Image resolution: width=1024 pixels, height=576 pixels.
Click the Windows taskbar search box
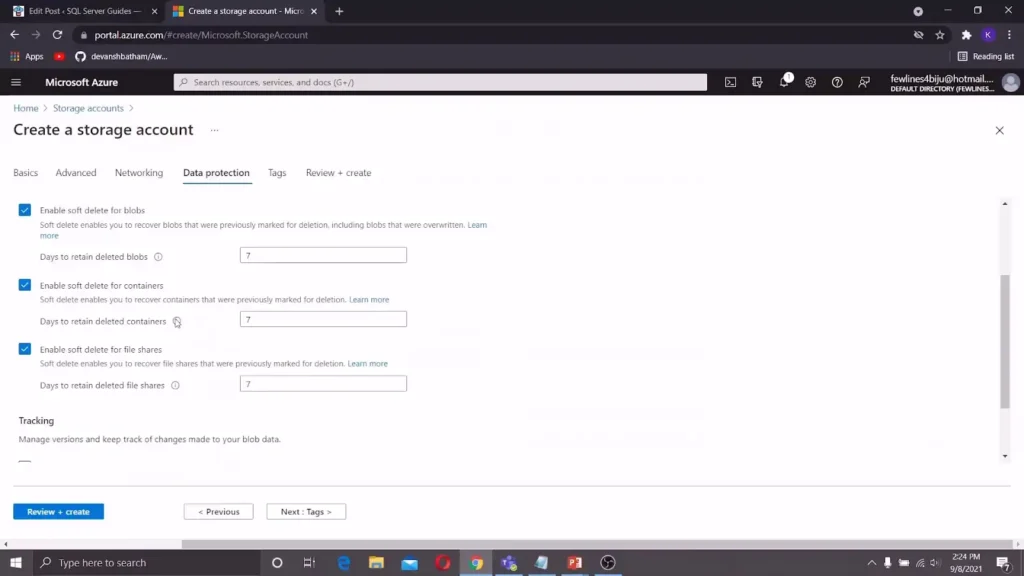[x=146, y=562]
